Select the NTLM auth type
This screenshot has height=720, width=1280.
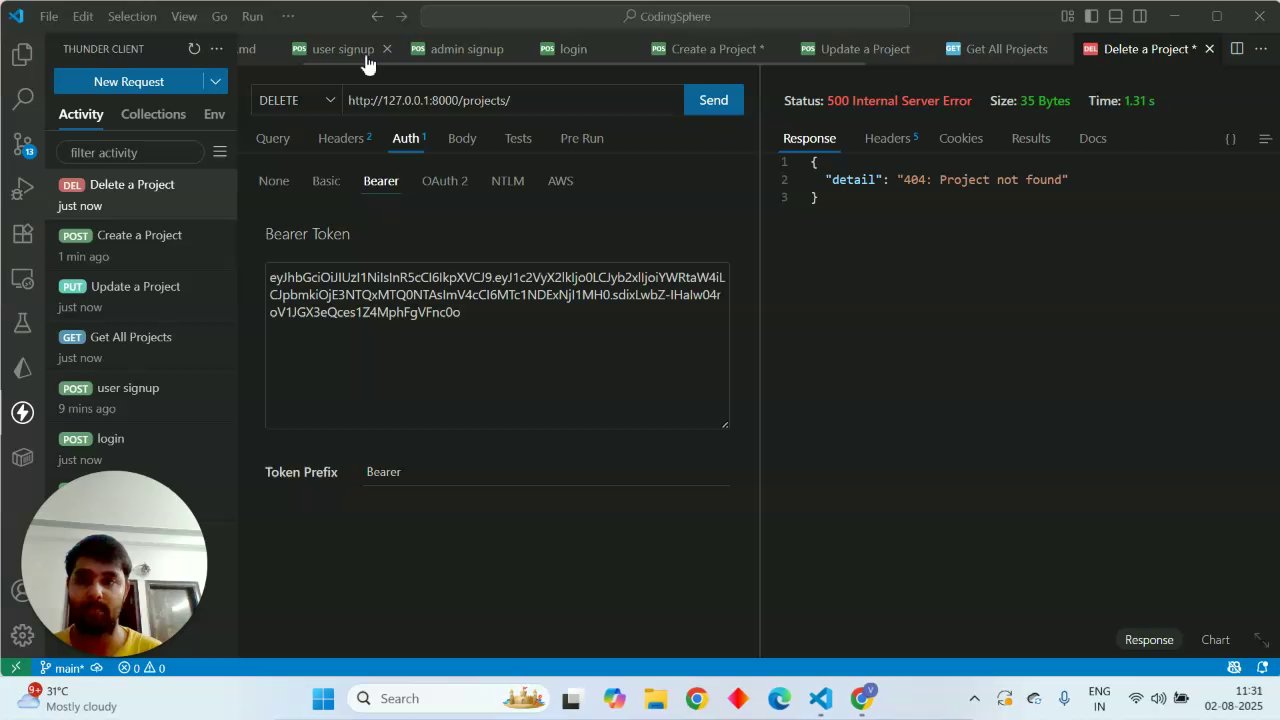click(508, 181)
